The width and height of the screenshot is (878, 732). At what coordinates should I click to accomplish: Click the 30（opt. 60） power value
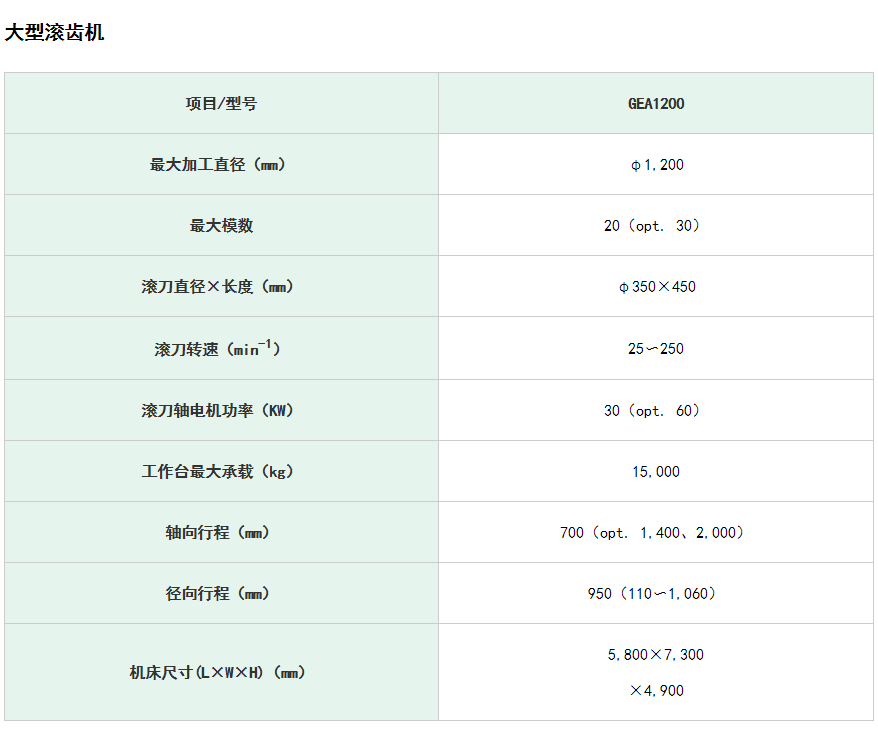[656, 411]
